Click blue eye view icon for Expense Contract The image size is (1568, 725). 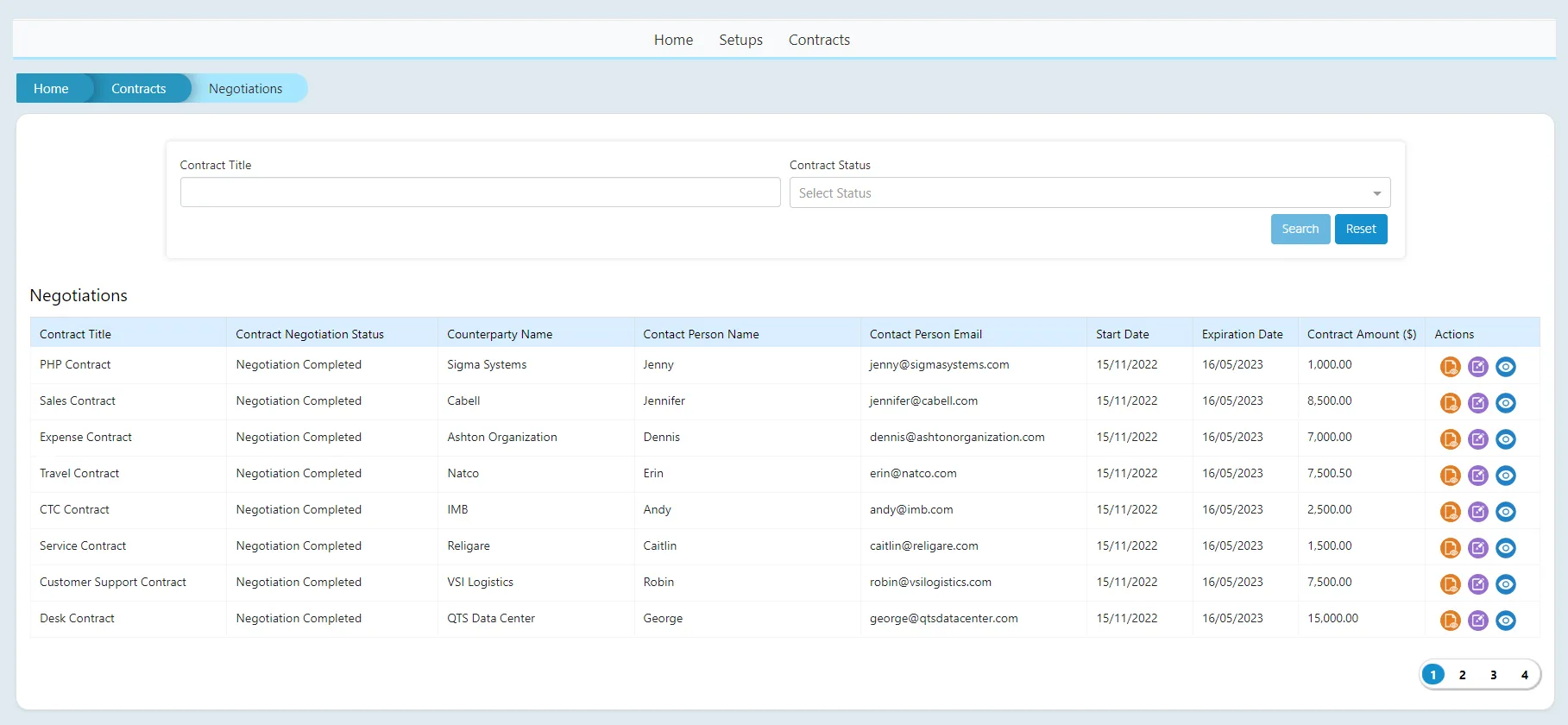tap(1505, 439)
